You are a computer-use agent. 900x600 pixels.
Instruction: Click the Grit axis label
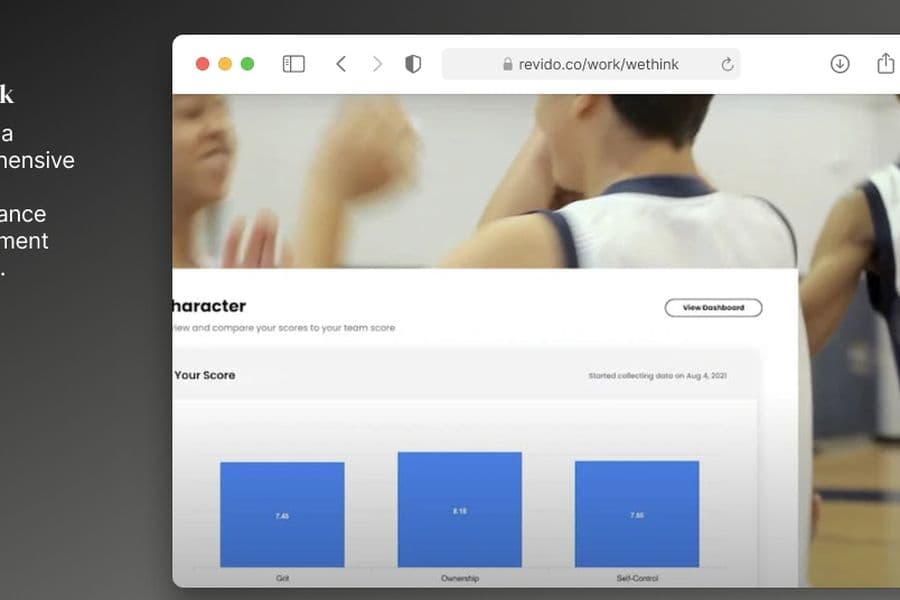[282, 578]
